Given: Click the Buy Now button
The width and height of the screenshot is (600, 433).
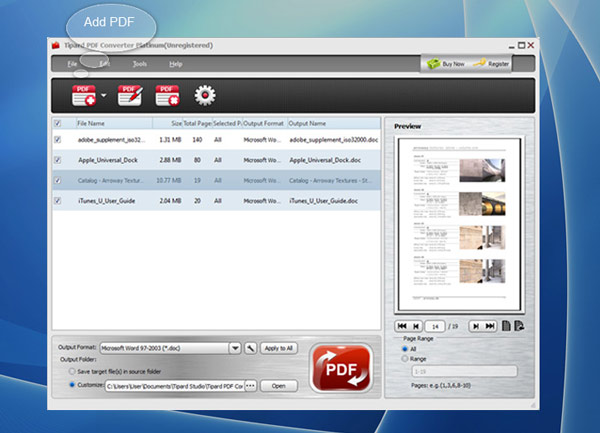Looking at the screenshot, I should 446,64.
